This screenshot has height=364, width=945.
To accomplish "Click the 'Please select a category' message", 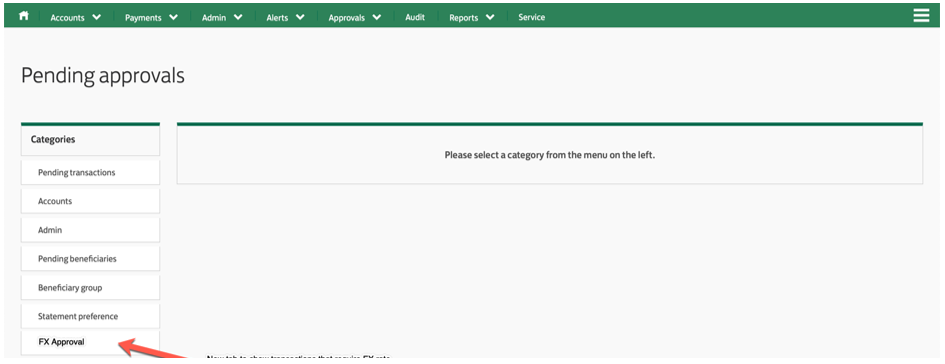I will (x=550, y=155).
